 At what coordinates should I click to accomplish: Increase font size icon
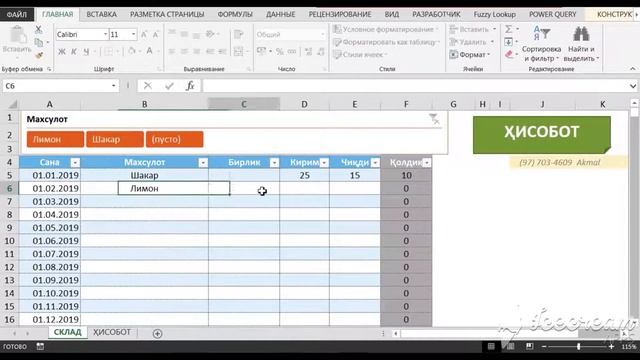[144, 35]
